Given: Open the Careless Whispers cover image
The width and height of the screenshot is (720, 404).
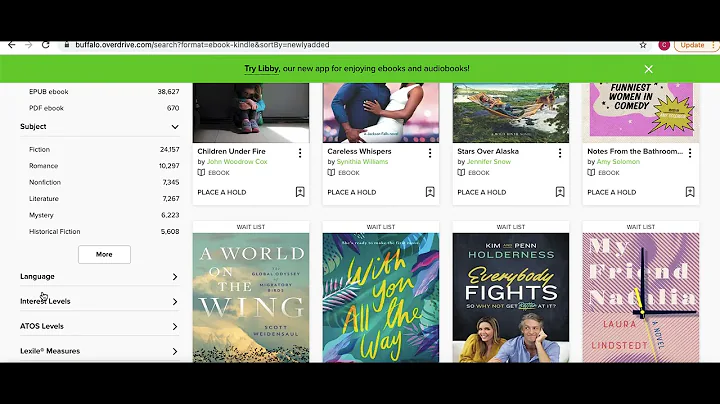Looking at the screenshot, I should coord(381,113).
